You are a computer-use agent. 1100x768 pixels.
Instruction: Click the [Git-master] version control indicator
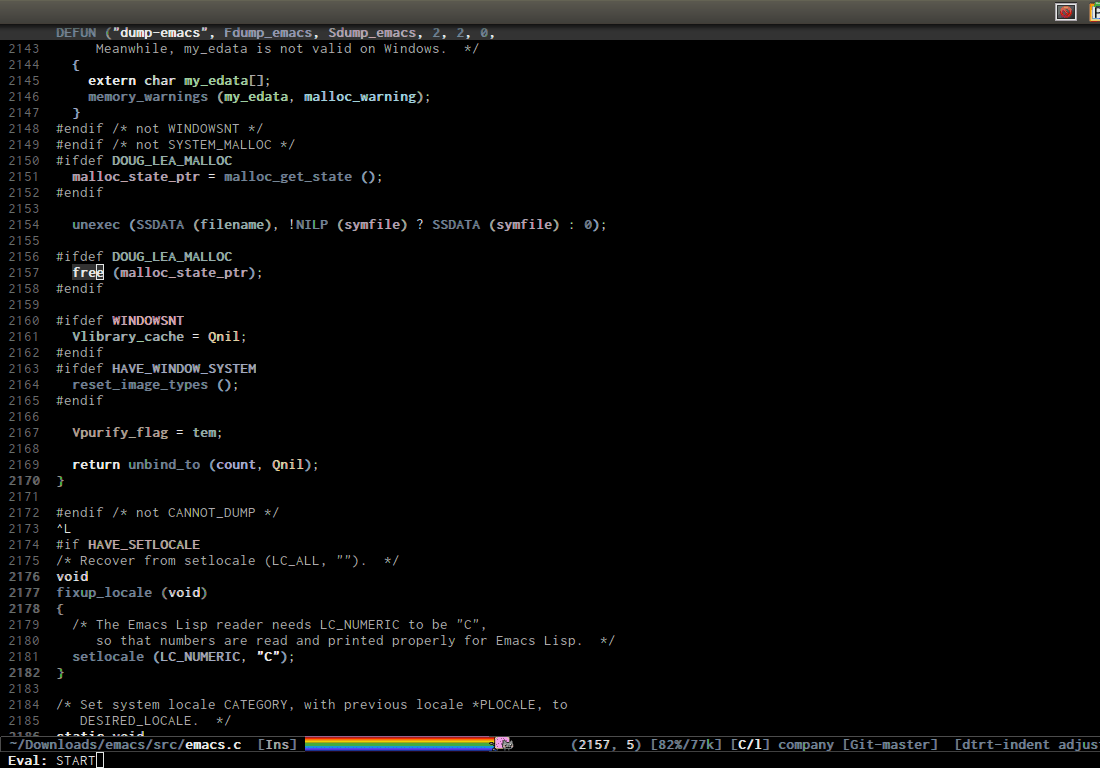coord(890,744)
